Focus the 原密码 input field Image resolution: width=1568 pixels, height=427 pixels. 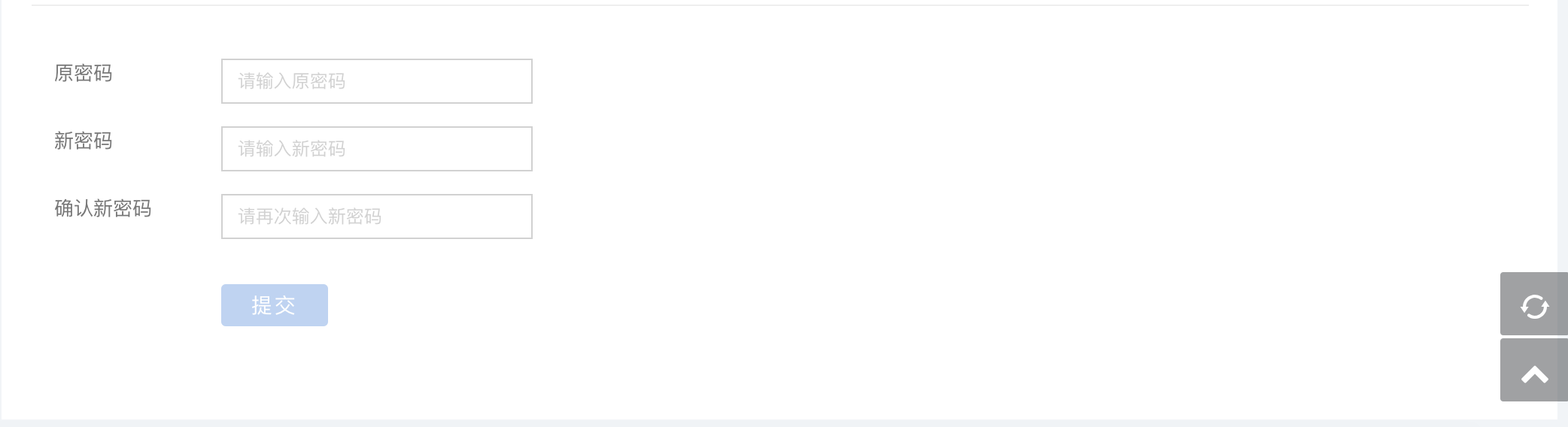[376, 81]
